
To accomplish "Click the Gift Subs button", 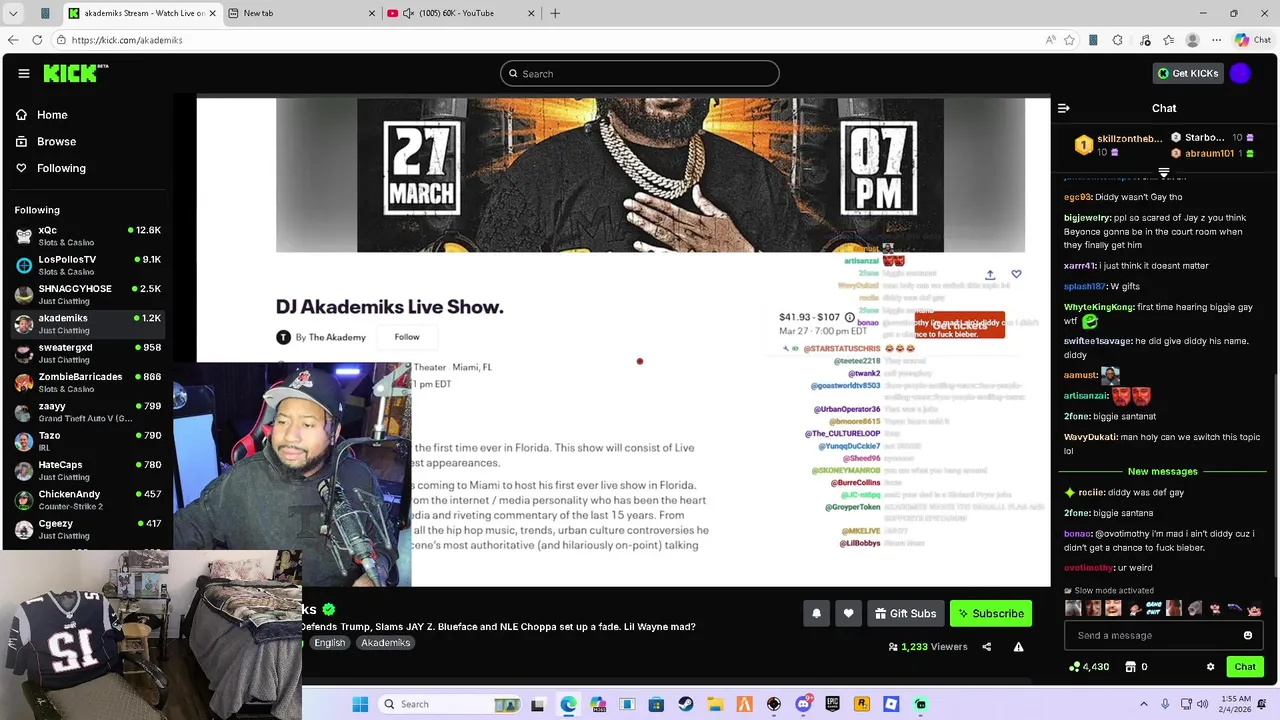I will pos(906,613).
